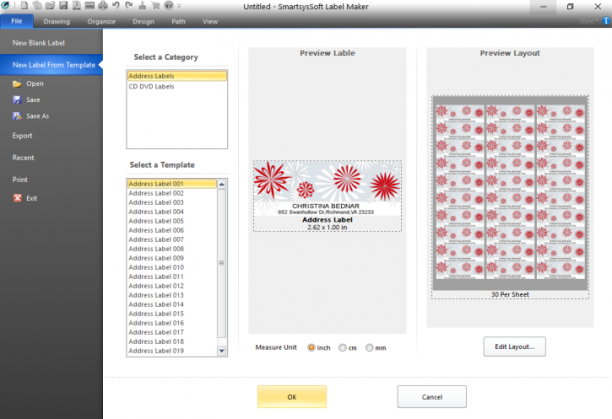Undo the last action
Viewport: 612px width, 419px height.
[116, 5]
